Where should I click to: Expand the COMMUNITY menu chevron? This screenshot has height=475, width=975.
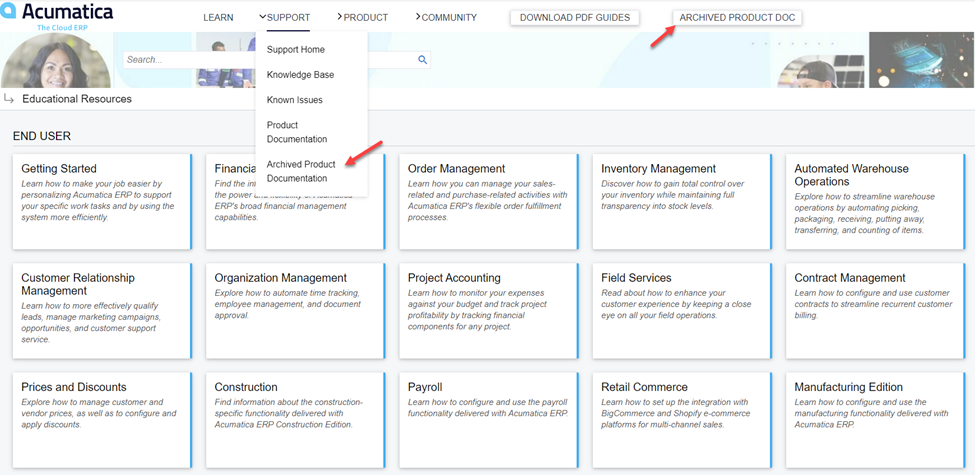[x=418, y=17]
